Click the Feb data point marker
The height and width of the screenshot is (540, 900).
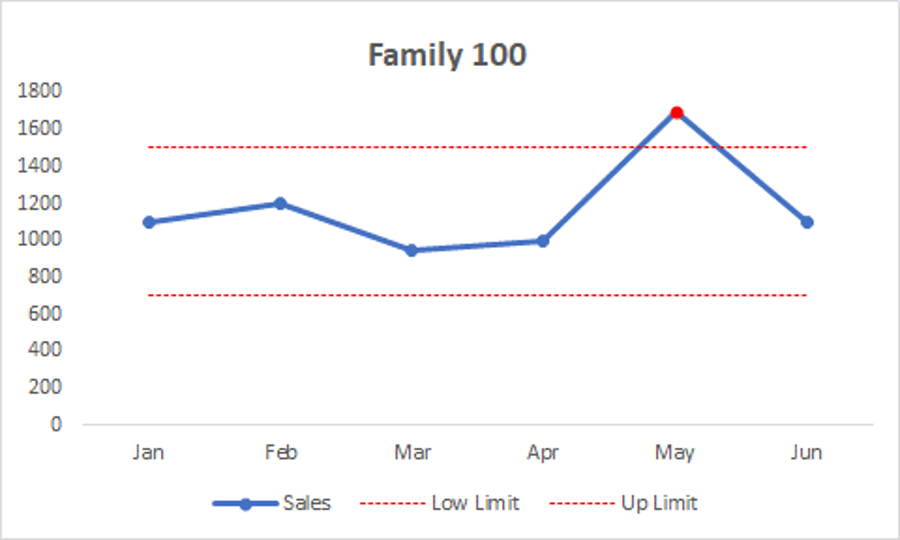281,204
